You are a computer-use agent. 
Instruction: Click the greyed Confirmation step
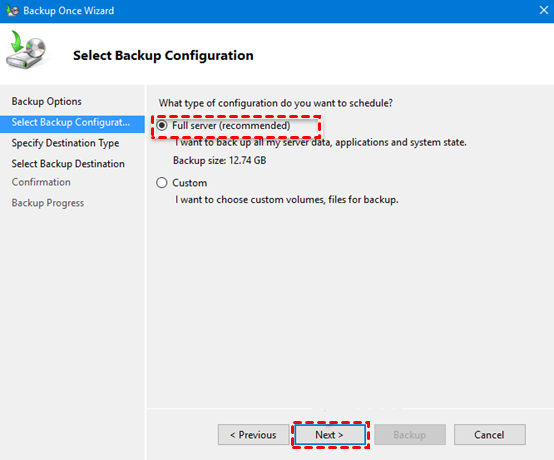point(41,182)
